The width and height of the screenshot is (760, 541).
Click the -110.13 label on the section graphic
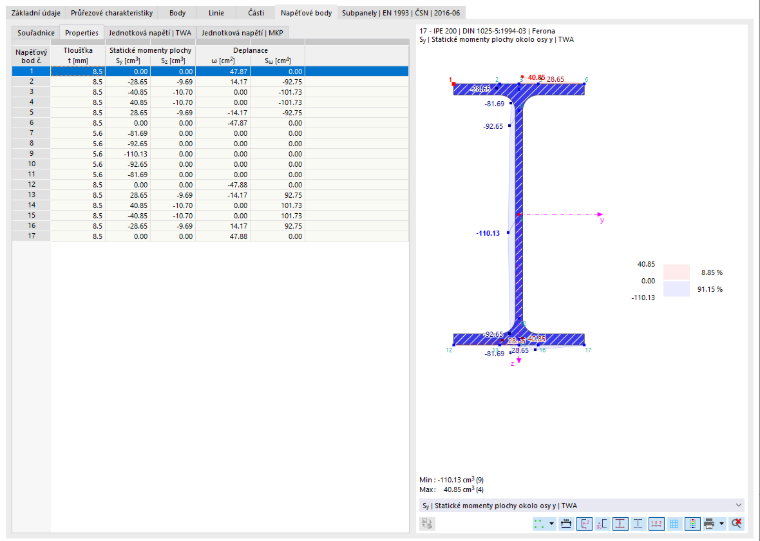click(488, 233)
